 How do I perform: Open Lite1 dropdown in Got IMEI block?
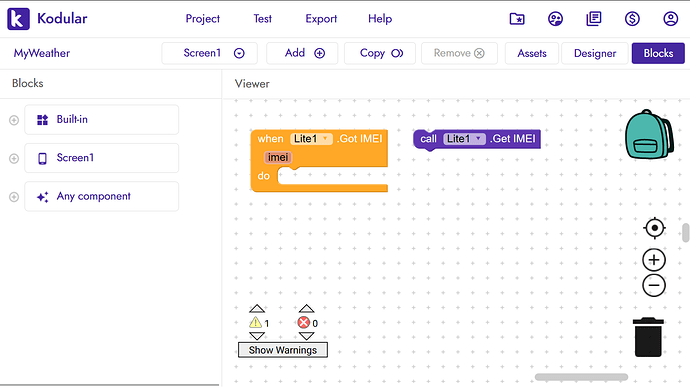pyautogui.click(x=311, y=139)
